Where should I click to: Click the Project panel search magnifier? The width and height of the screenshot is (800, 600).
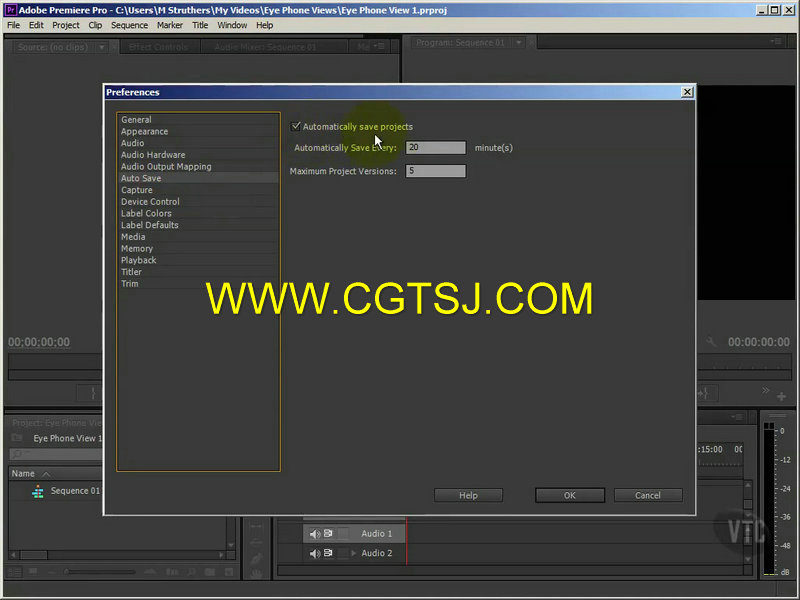[x=17, y=454]
